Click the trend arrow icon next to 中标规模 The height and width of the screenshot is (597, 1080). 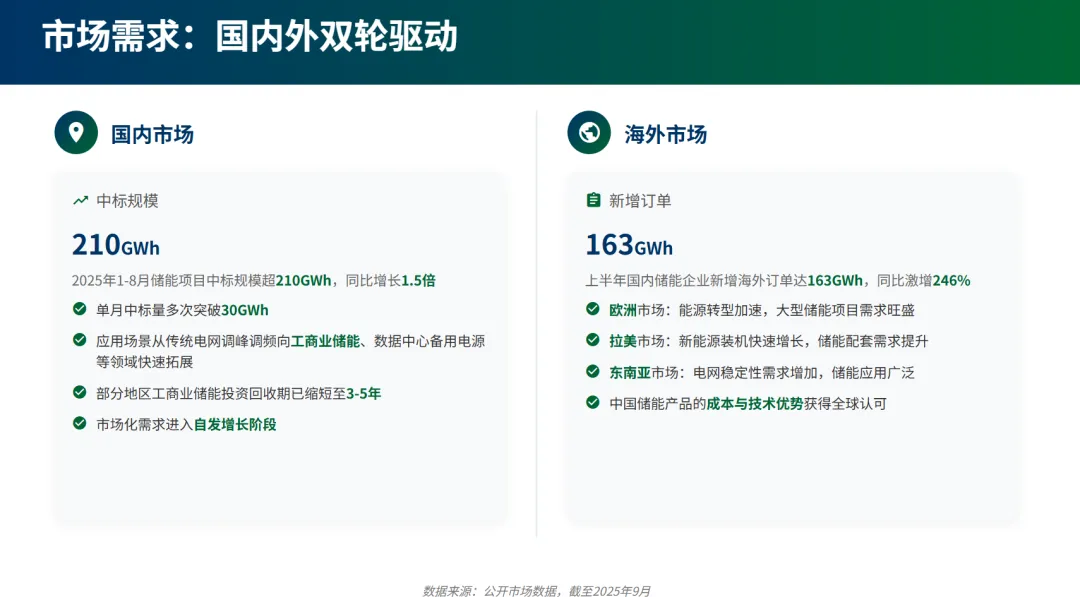click(81, 201)
